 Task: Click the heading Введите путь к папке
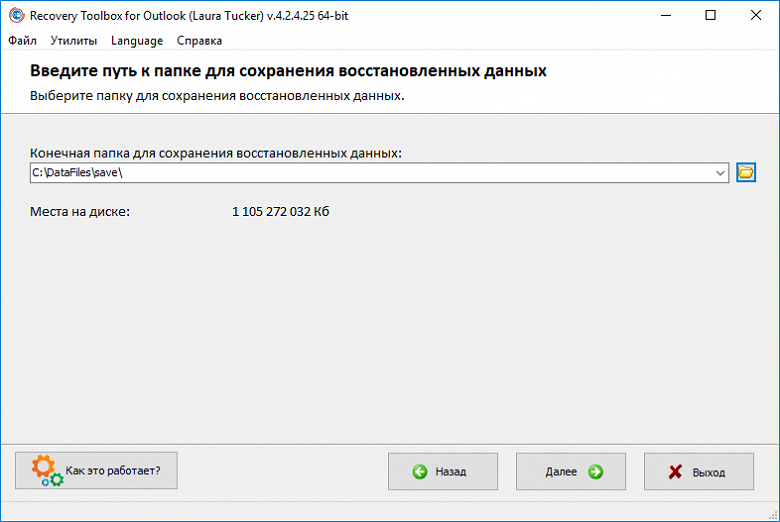click(x=288, y=71)
